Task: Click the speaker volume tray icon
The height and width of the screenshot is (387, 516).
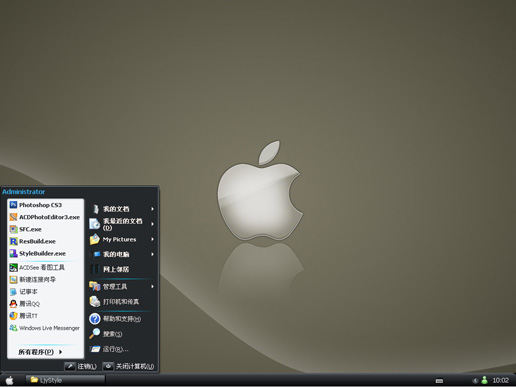Action: tap(475, 380)
